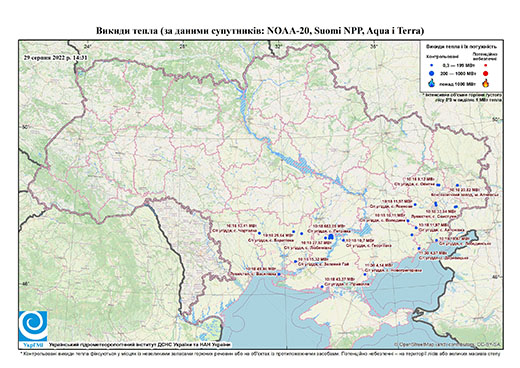The width and height of the screenshot is (520, 368).
Task: Click the UkrGMI spiral logo
Action: (x=33, y=326)
